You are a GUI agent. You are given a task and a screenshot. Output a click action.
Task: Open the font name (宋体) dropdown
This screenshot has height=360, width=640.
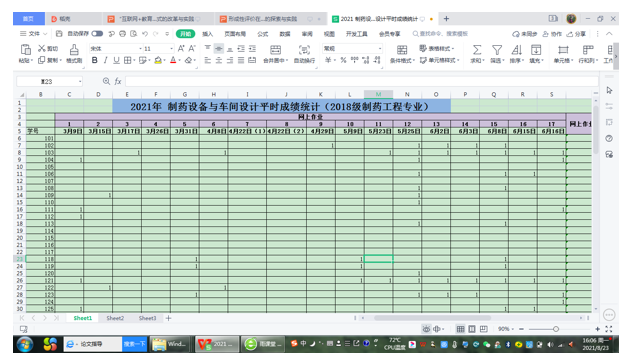(x=140, y=49)
